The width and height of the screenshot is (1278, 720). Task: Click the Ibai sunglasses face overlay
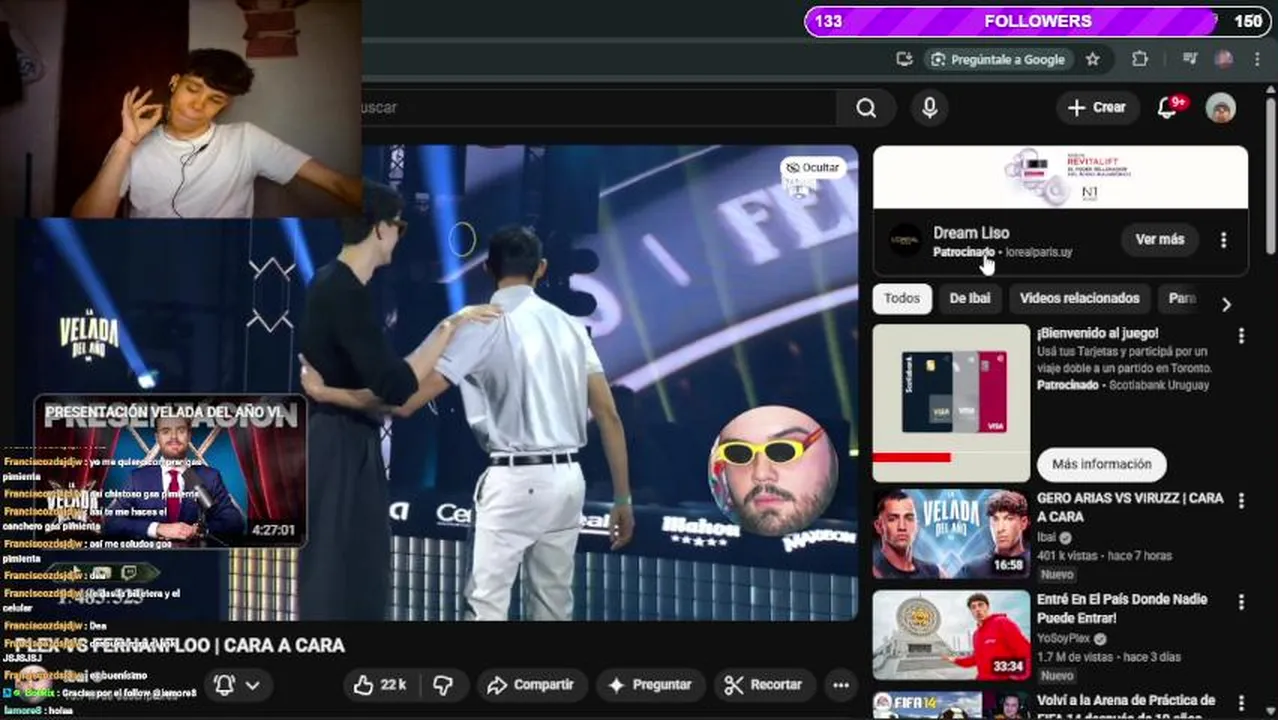click(771, 470)
